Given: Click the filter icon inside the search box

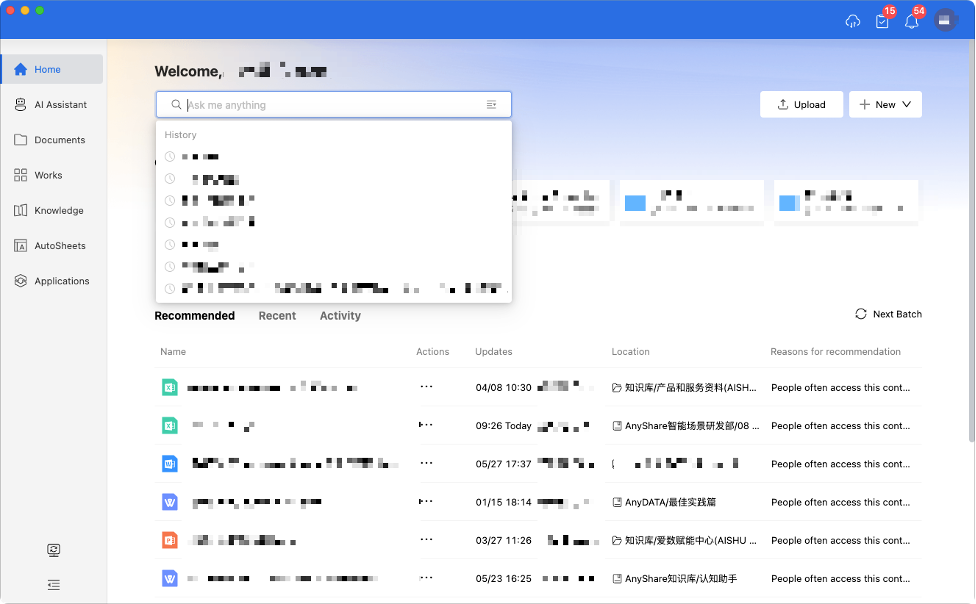Looking at the screenshot, I should tap(491, 105).
